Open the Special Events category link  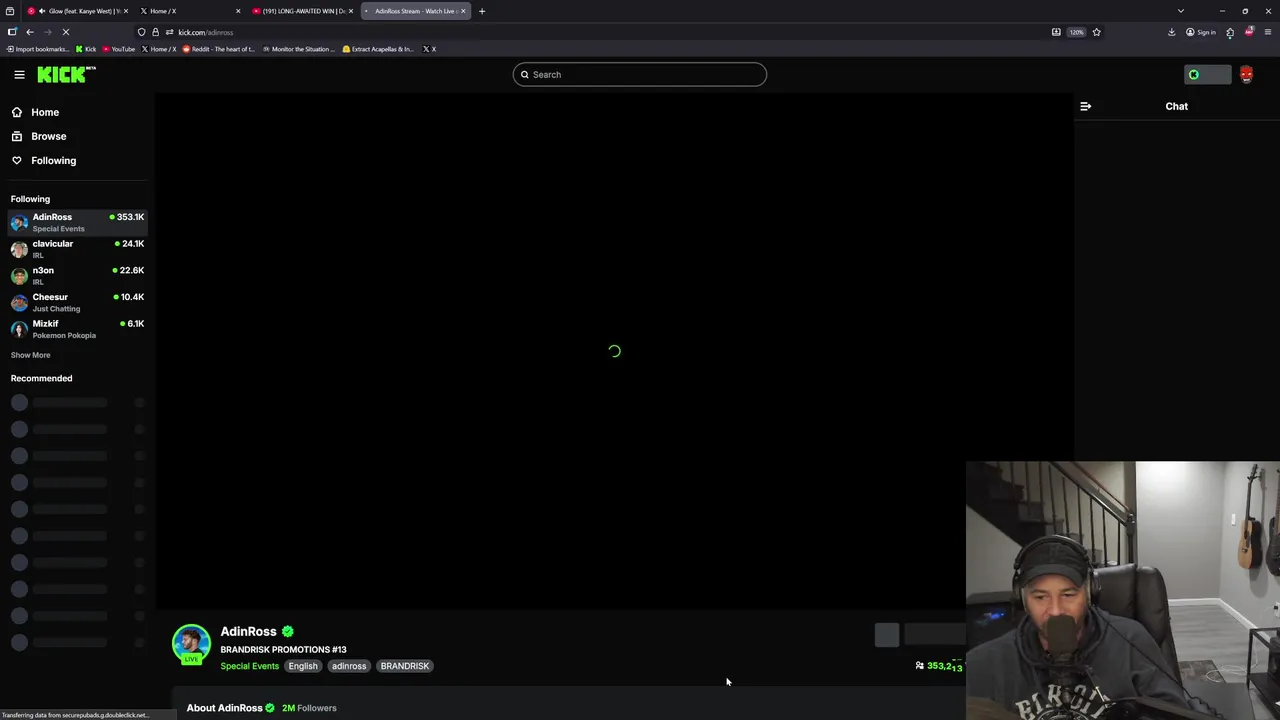[x=249, y=666]
